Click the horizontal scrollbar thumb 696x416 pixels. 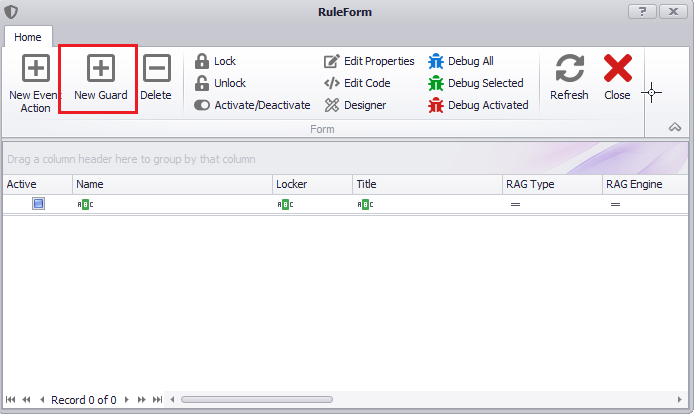click(x=257, y=400)
